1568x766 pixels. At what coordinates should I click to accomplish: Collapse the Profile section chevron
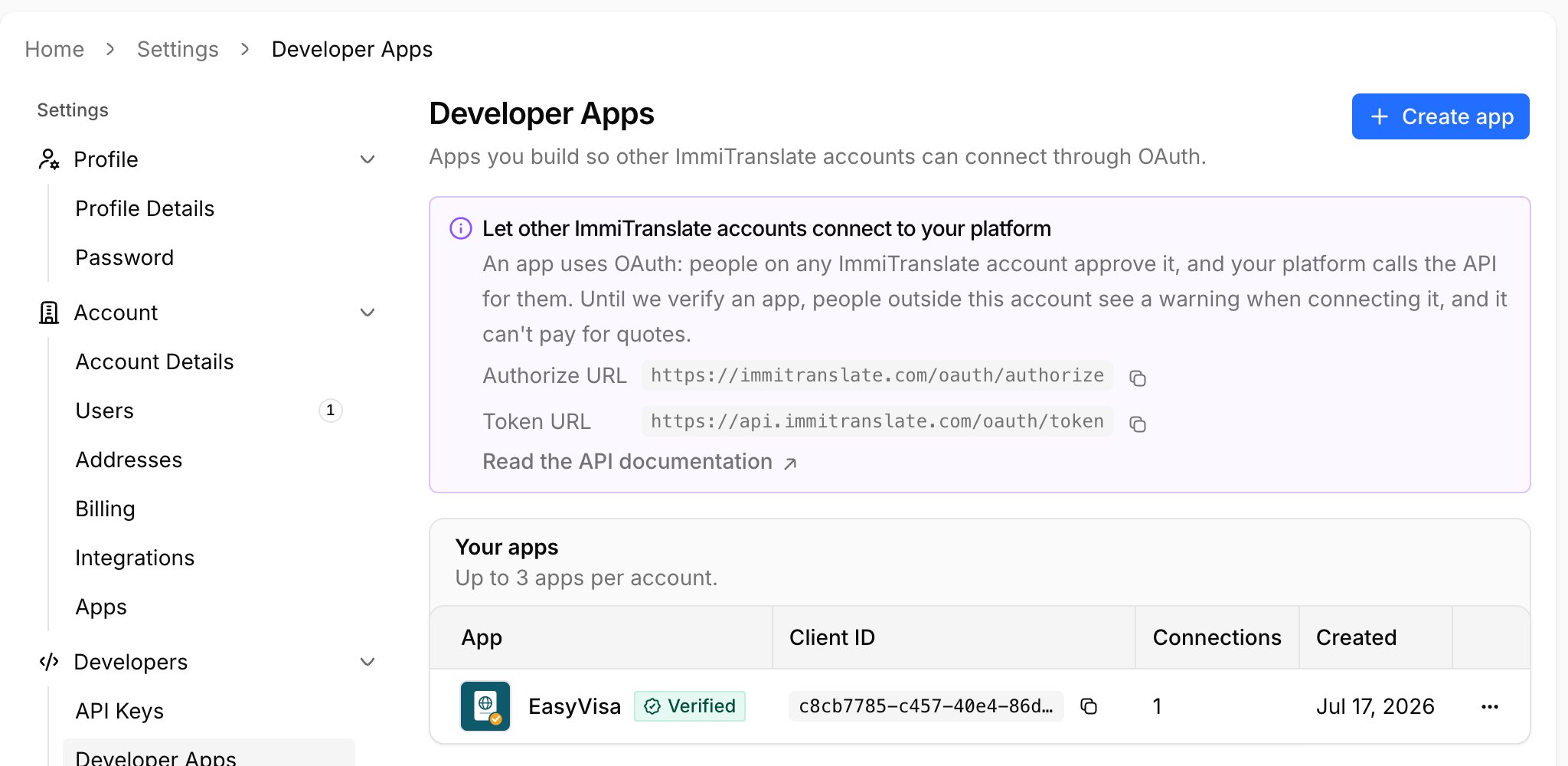pyautogui.click(x=367, y=159)
